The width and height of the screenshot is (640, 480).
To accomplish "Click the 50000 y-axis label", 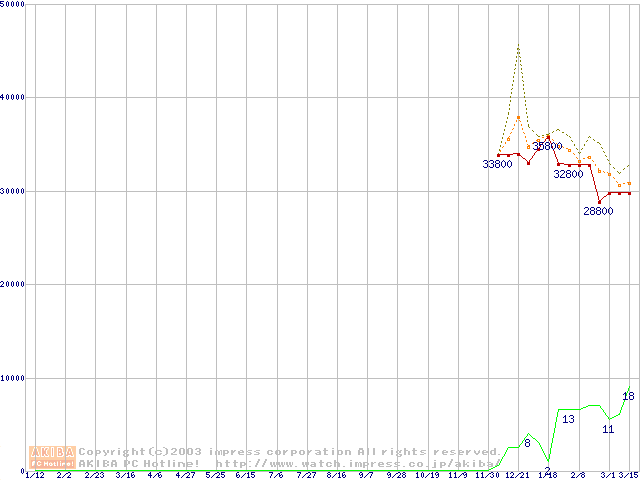I will (x=15, y=4).
